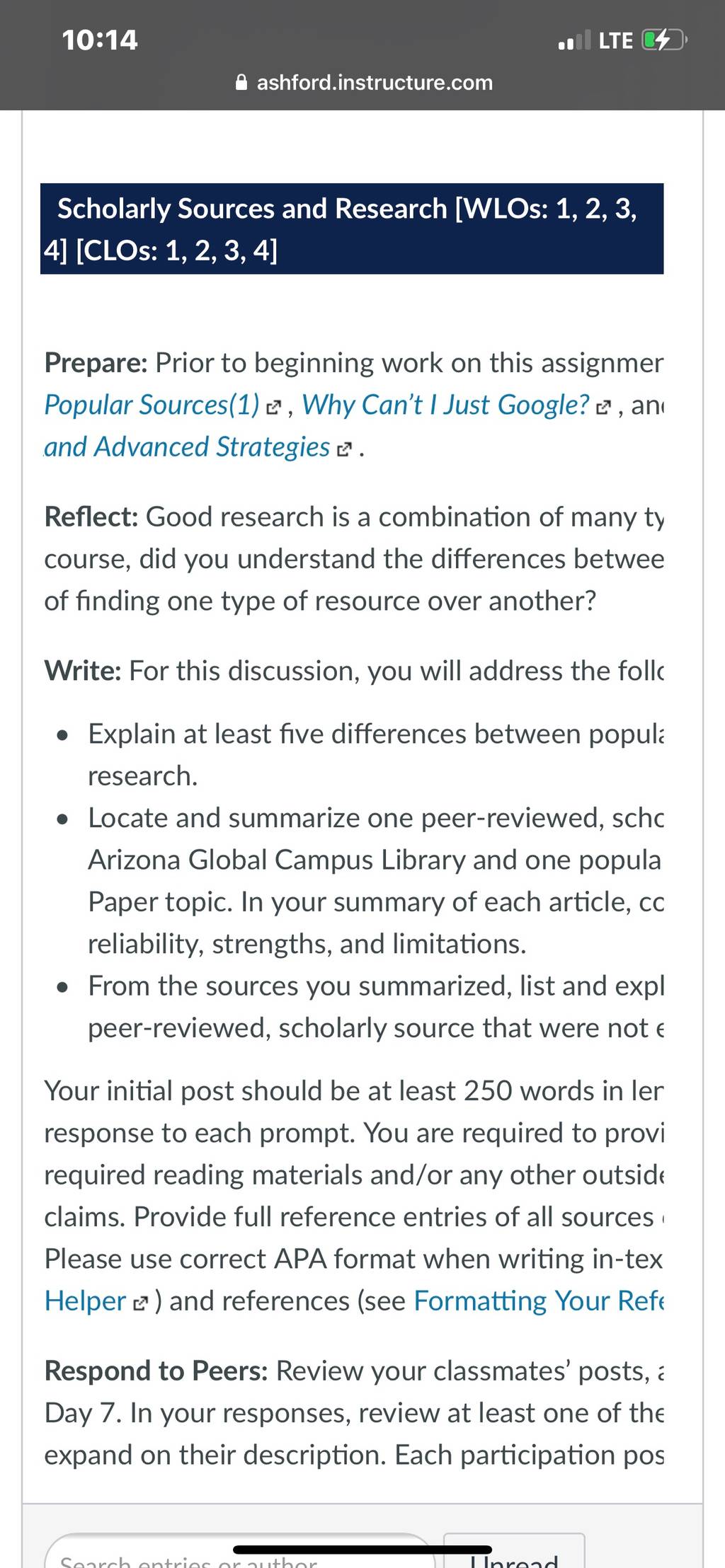Viewport: 725px width, 1568px height.
Task: Tap the cellular signal bars icon
Action: click(574, 40)
